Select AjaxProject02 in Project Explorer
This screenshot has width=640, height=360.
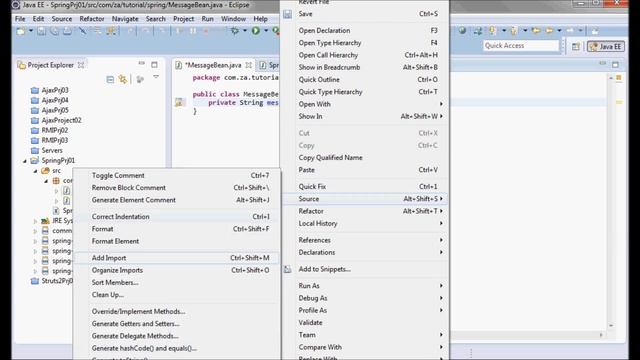pos(61,120)
